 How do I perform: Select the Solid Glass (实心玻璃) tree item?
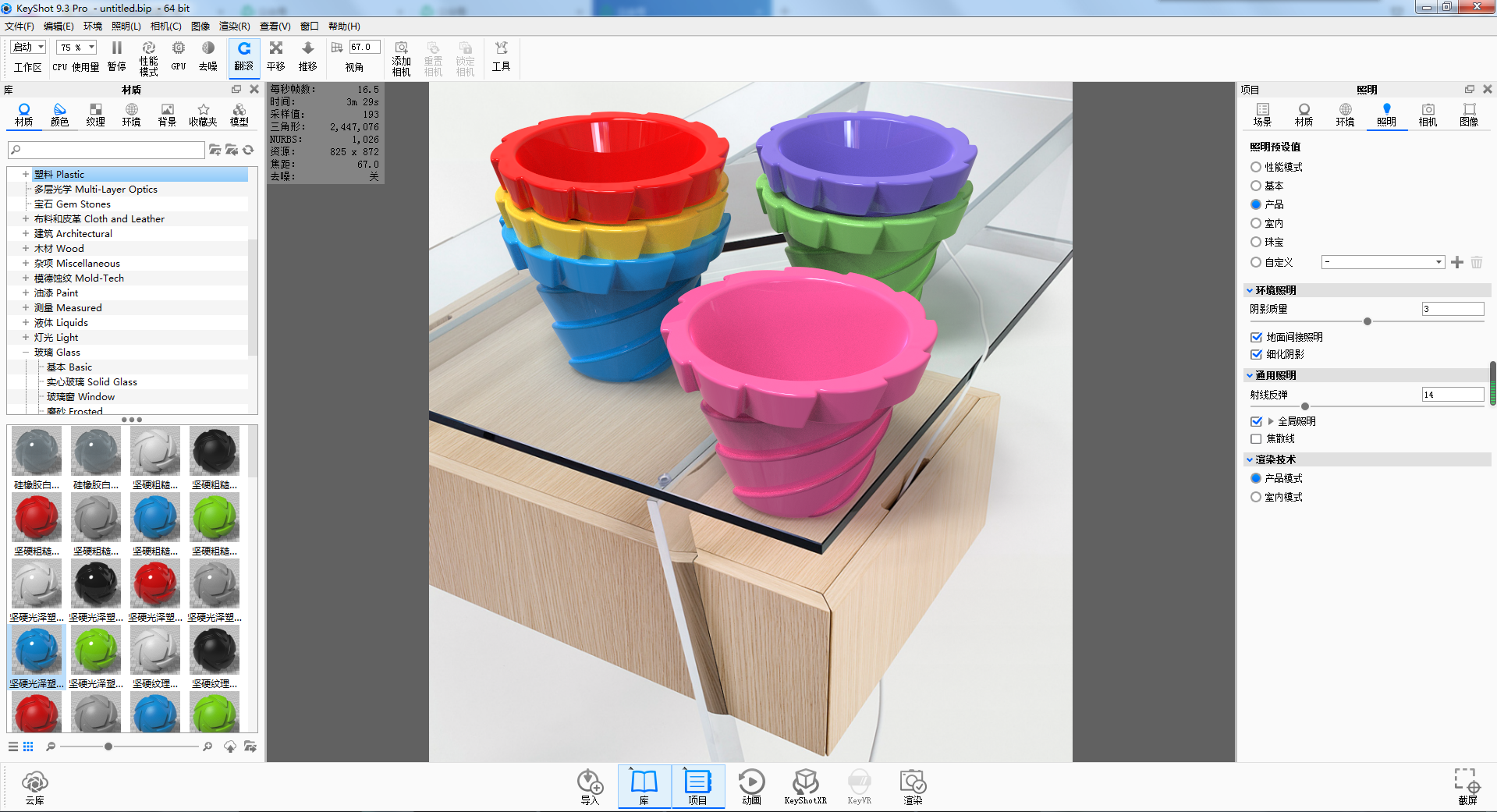point(92,381)
